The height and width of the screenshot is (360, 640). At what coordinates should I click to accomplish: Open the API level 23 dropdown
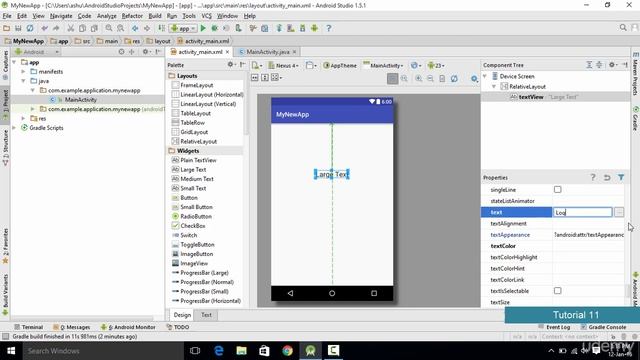(x=436, y=65)
